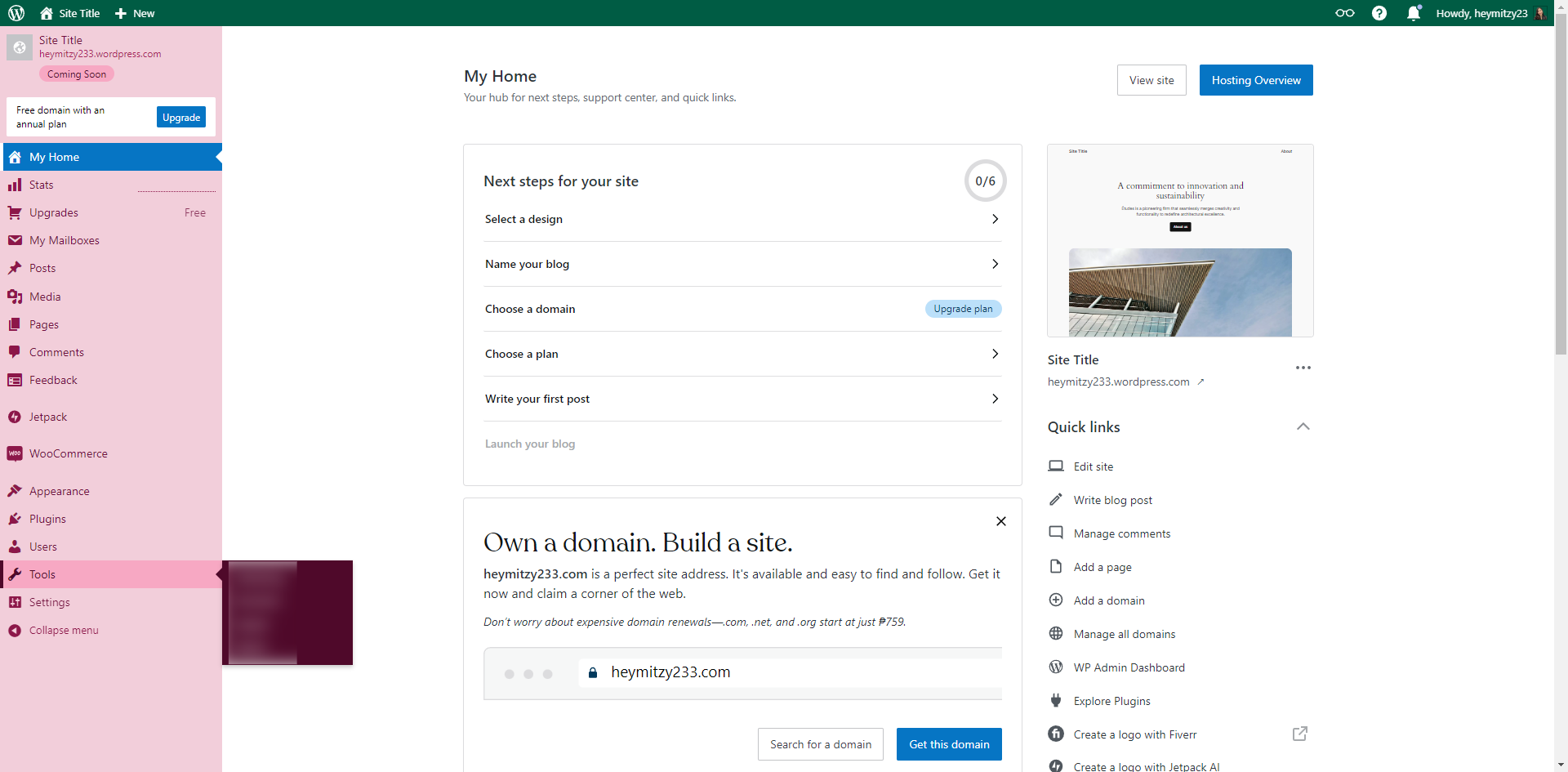The height and width of the screenshot is (772, 1568).
Task: Click the Upgrades cart icon
Action: (15, 213)
